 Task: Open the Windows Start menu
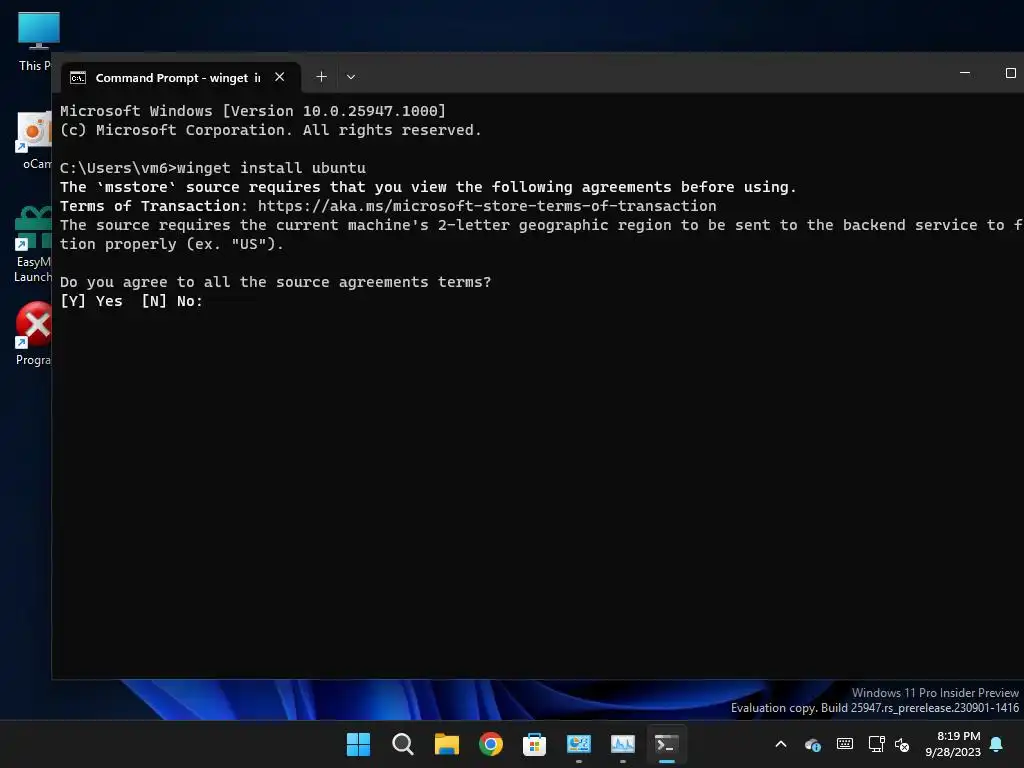point(358,744)
